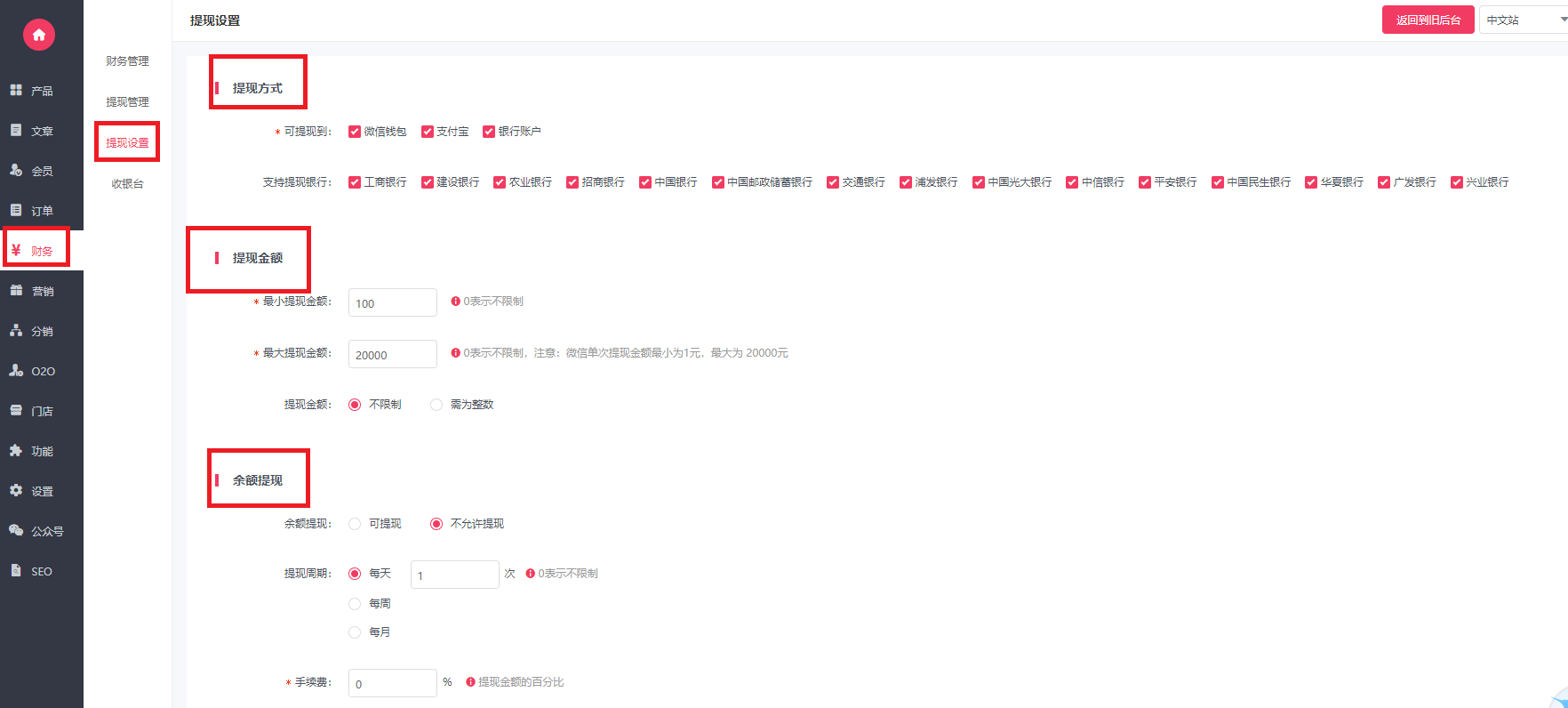Select 不限制 radio for 提现金额

tap(355, 405)
